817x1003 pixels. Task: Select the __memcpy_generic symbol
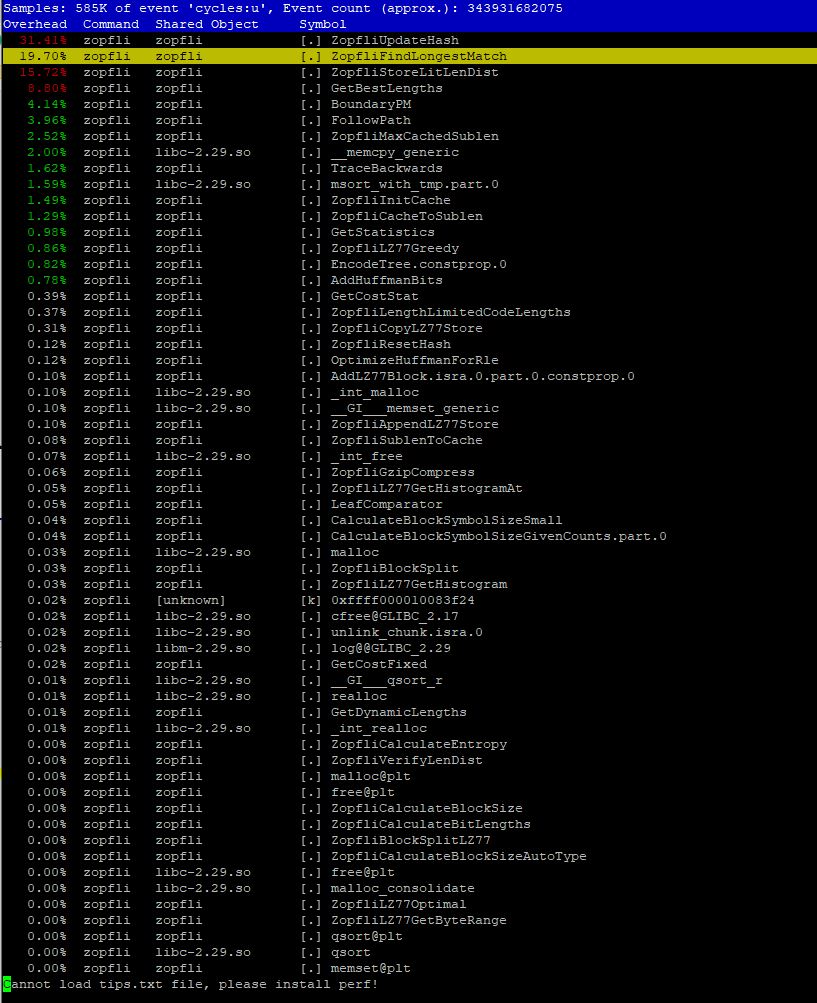pyautogui.click(x=394, y=152)
